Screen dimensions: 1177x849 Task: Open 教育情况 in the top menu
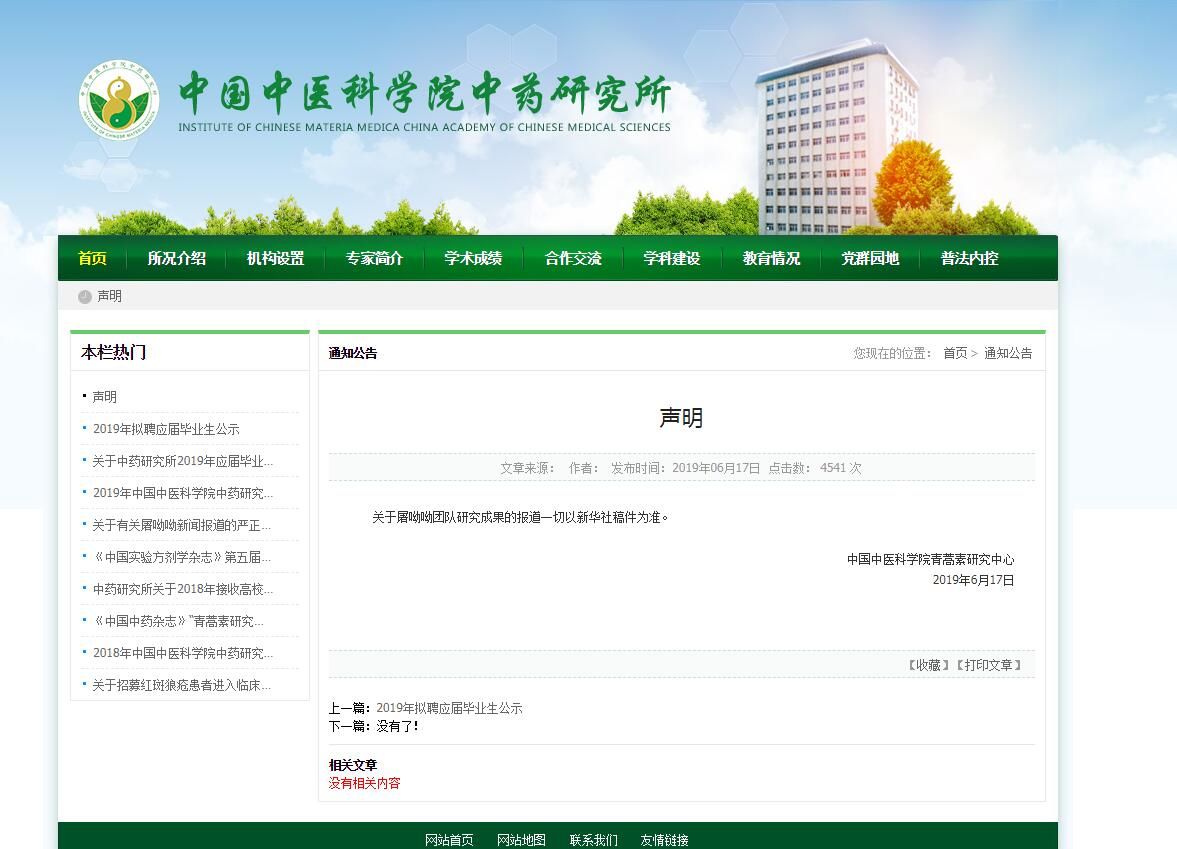click(x=771, y=258)
